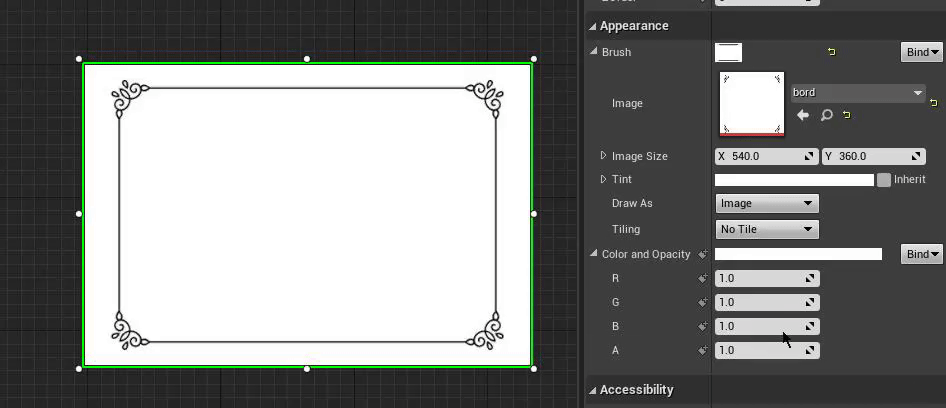Open the Tiling No Tile dropdown
Screen dimensions: 946x408
tap(767, 229)
